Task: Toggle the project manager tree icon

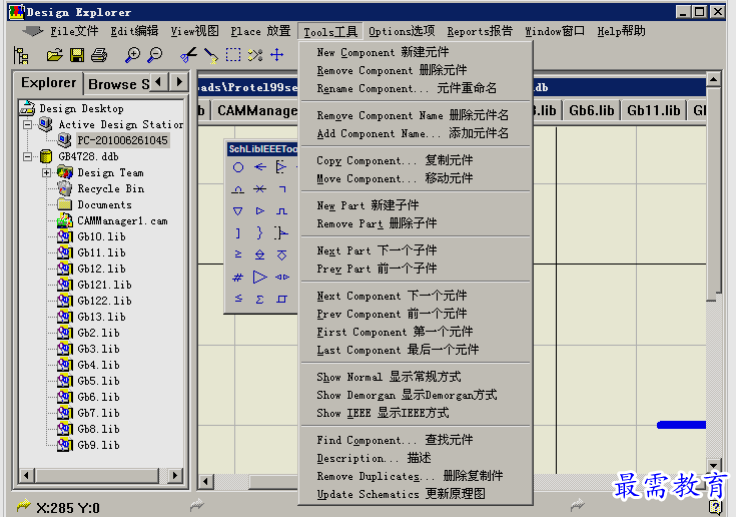Action: pos(21,55)
